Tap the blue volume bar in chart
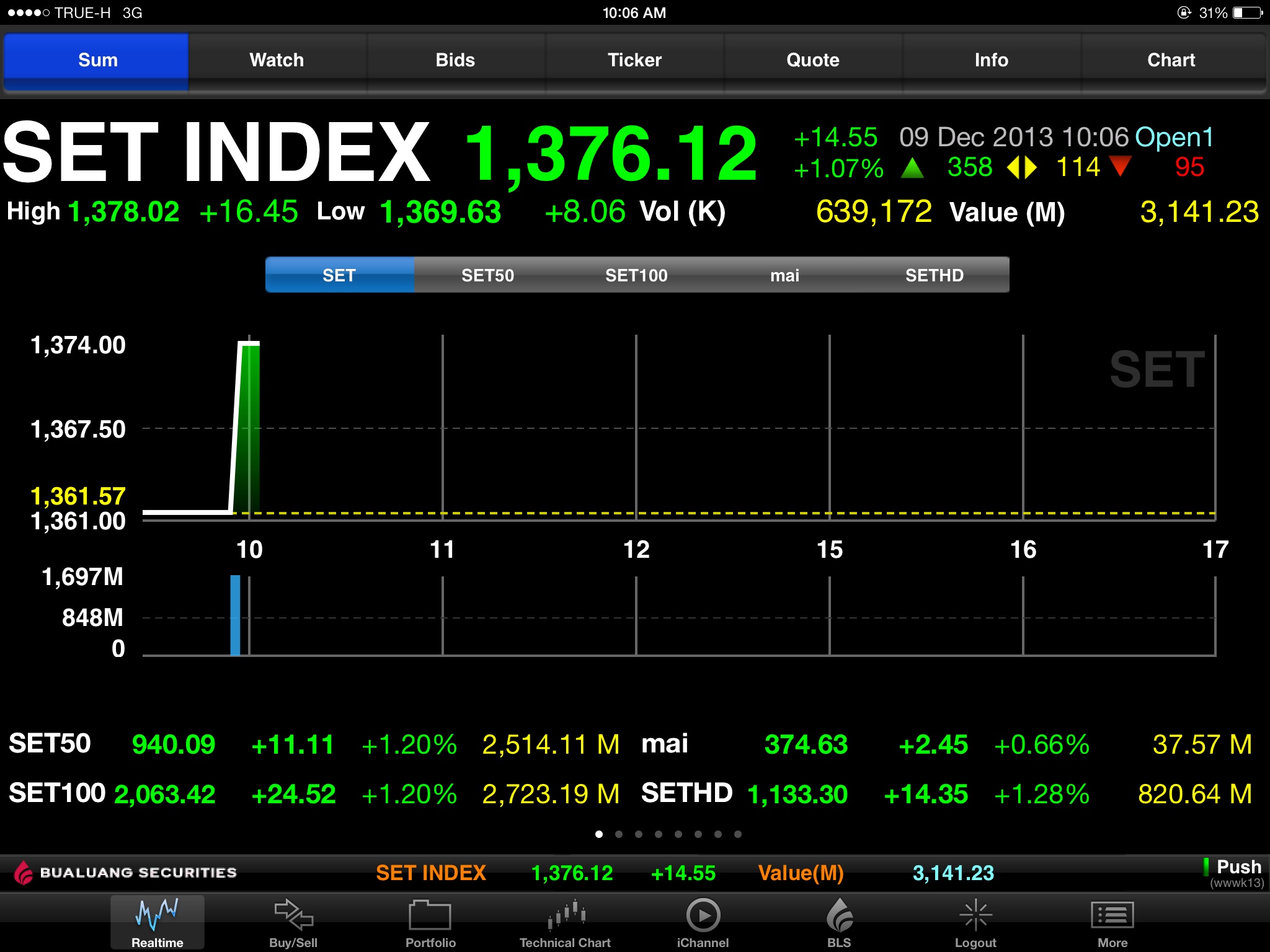The width and height of the screenshot is (1270, 952). (235, 615)
